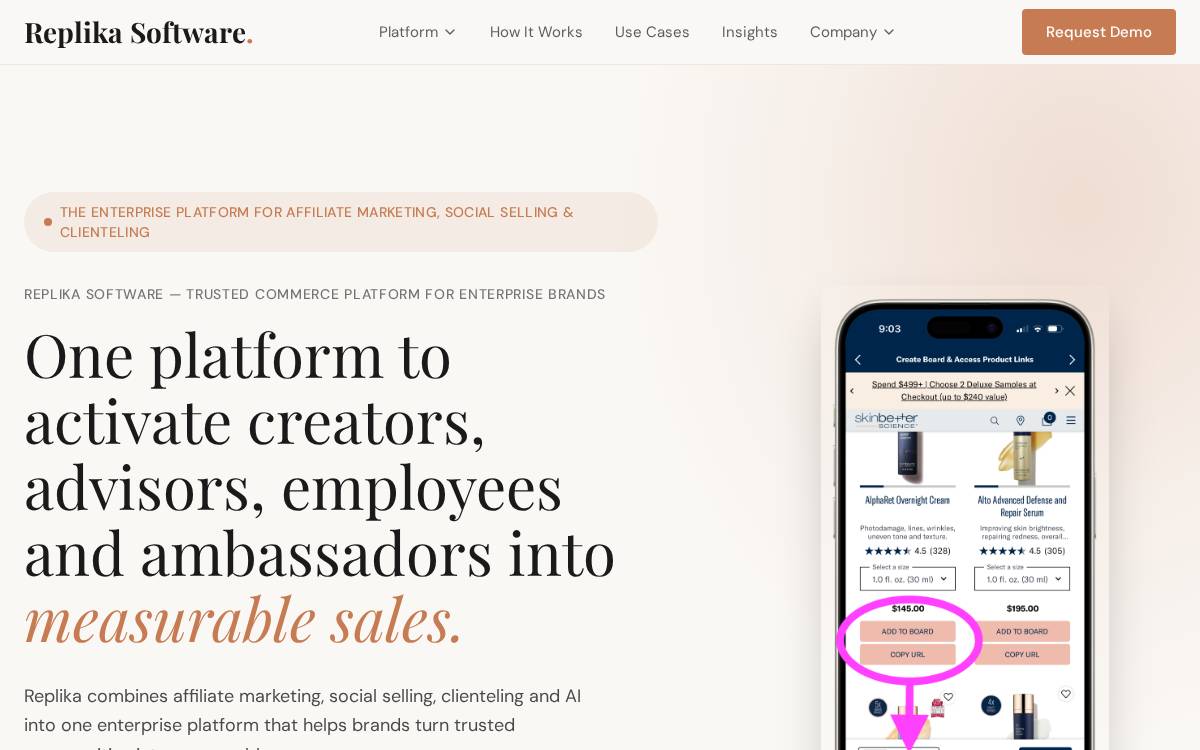
Task: Toggle wishlist heart on lower-left product
Action: tap(948, 695)
